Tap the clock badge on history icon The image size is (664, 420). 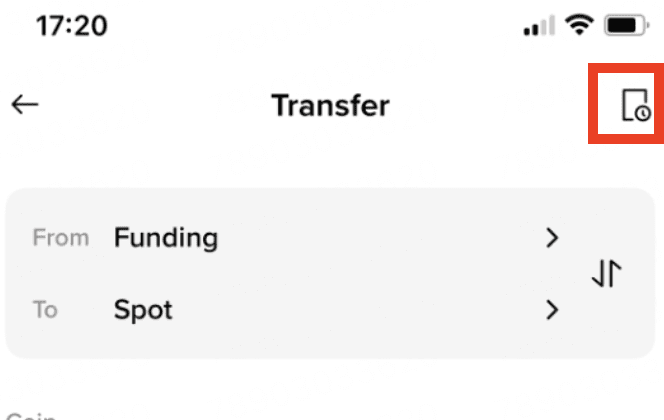click(x=643, y=114)
